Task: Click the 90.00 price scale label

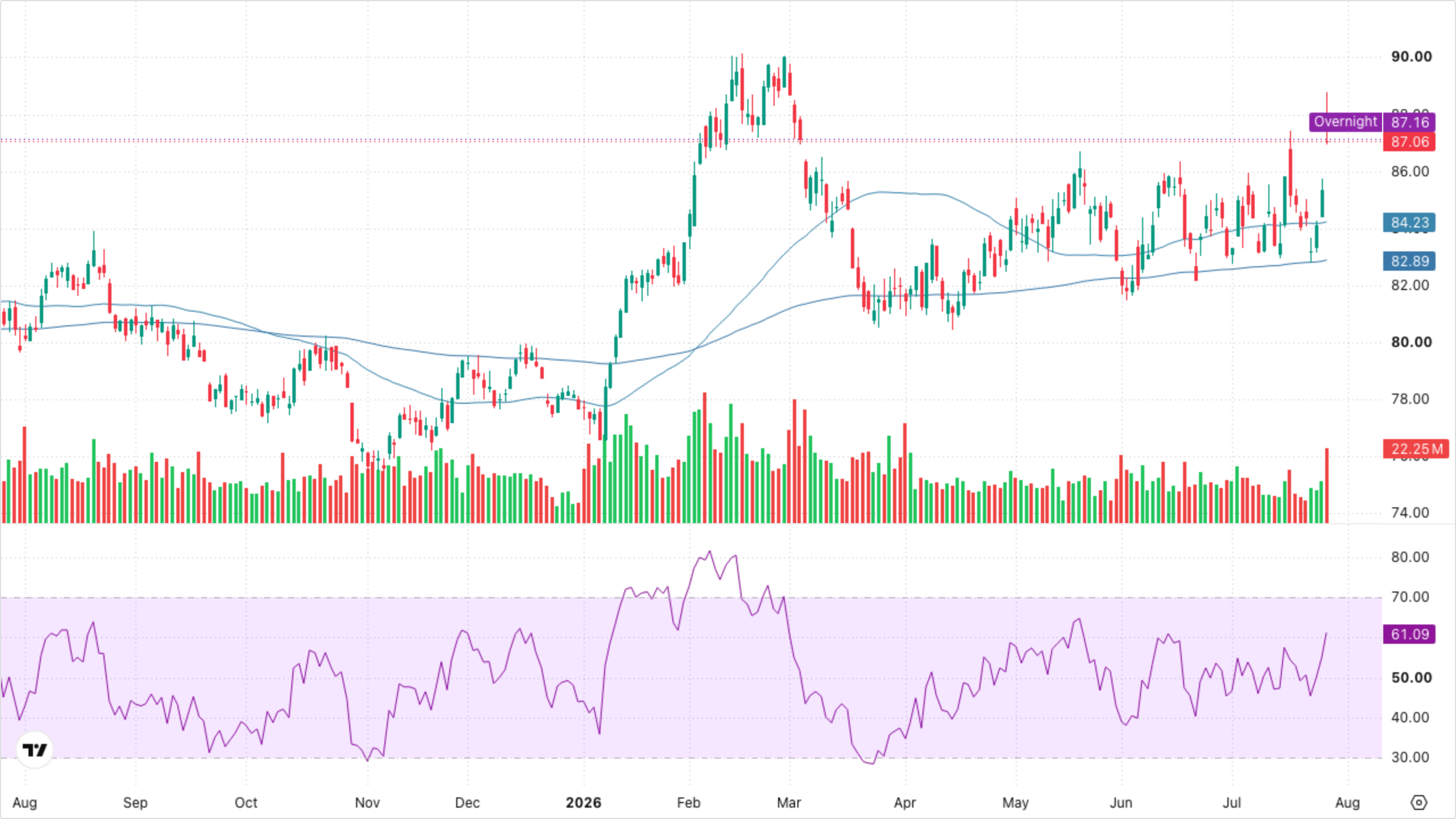Action: (x=1412, y=56)
